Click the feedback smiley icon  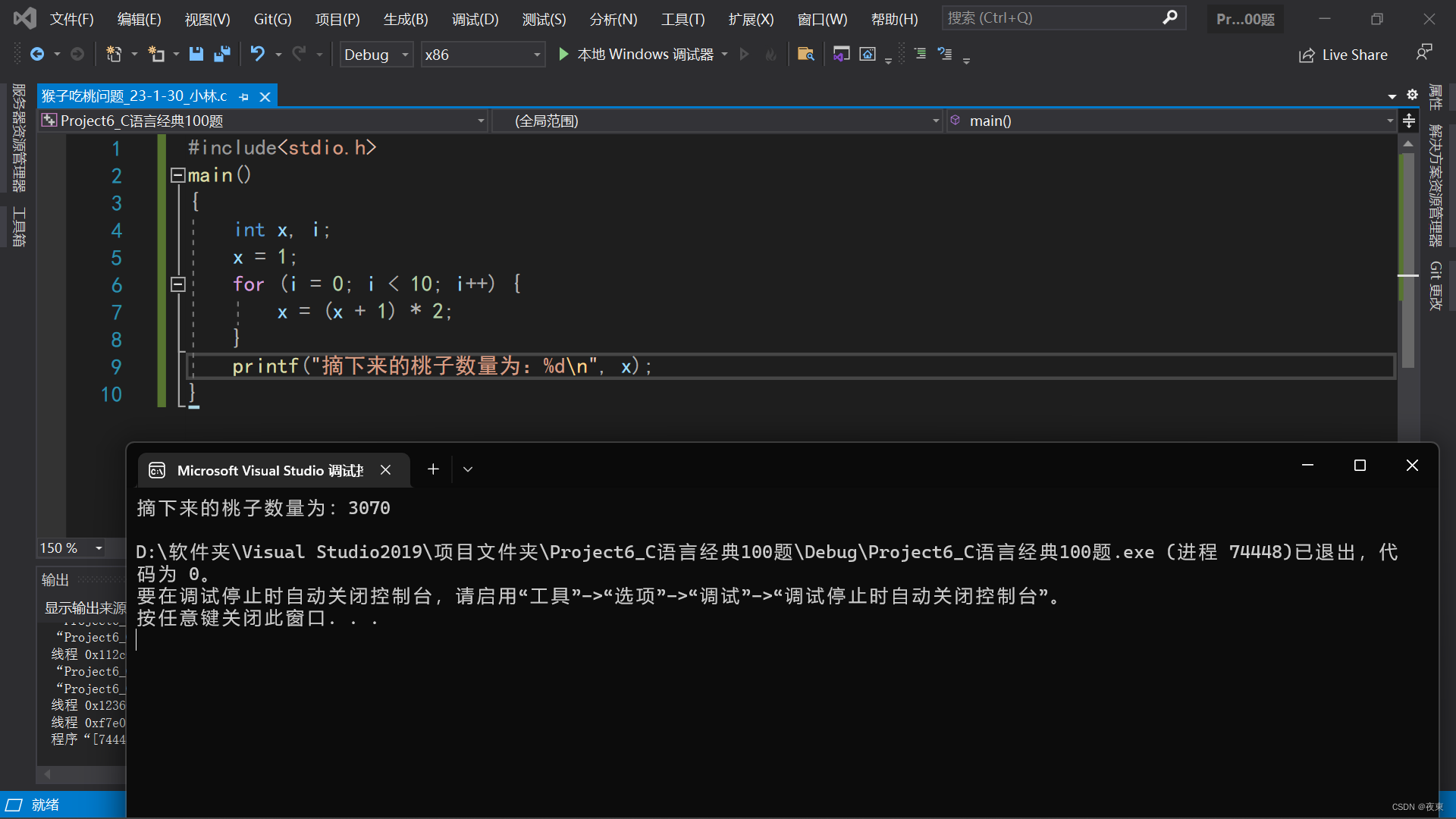(1424, 52)
